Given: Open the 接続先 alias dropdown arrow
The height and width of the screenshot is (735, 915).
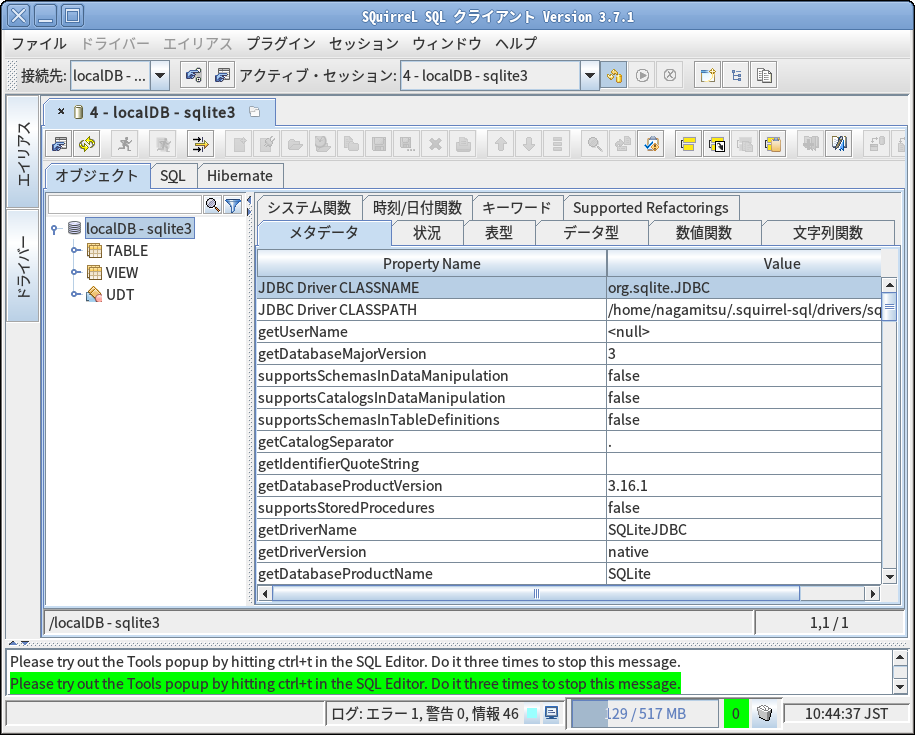Looking at the screenshot, I should [x=160, y=75].
